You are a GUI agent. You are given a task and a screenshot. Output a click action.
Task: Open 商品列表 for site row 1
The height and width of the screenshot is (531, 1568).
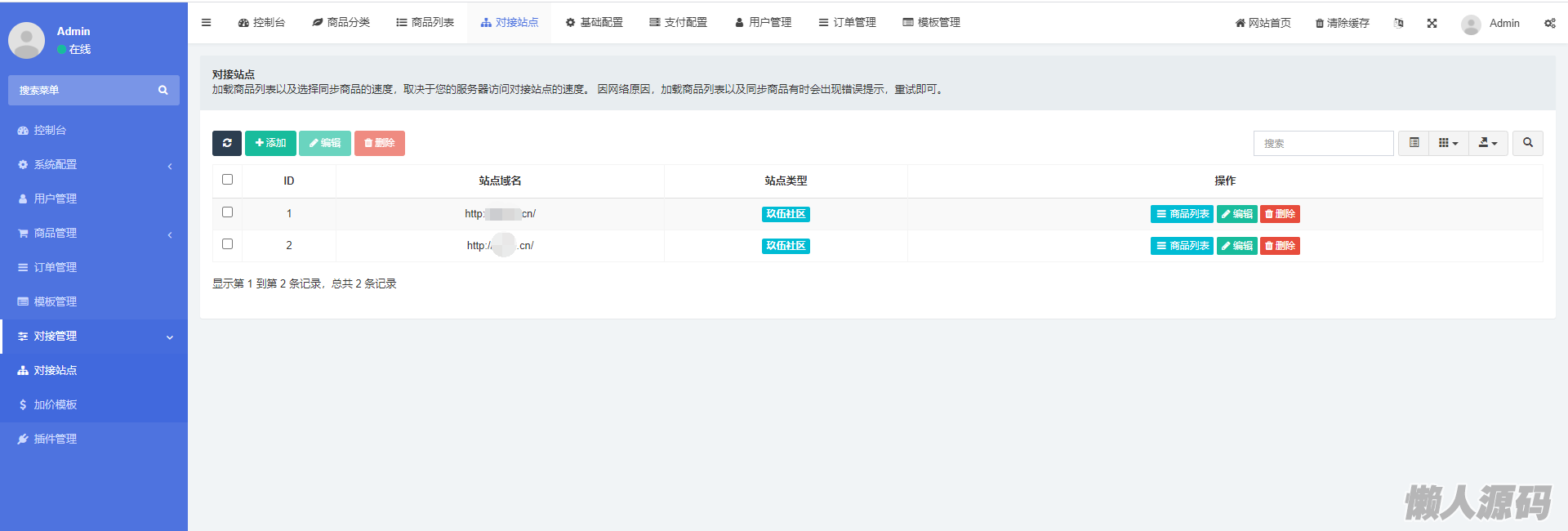coord(1182,214)
